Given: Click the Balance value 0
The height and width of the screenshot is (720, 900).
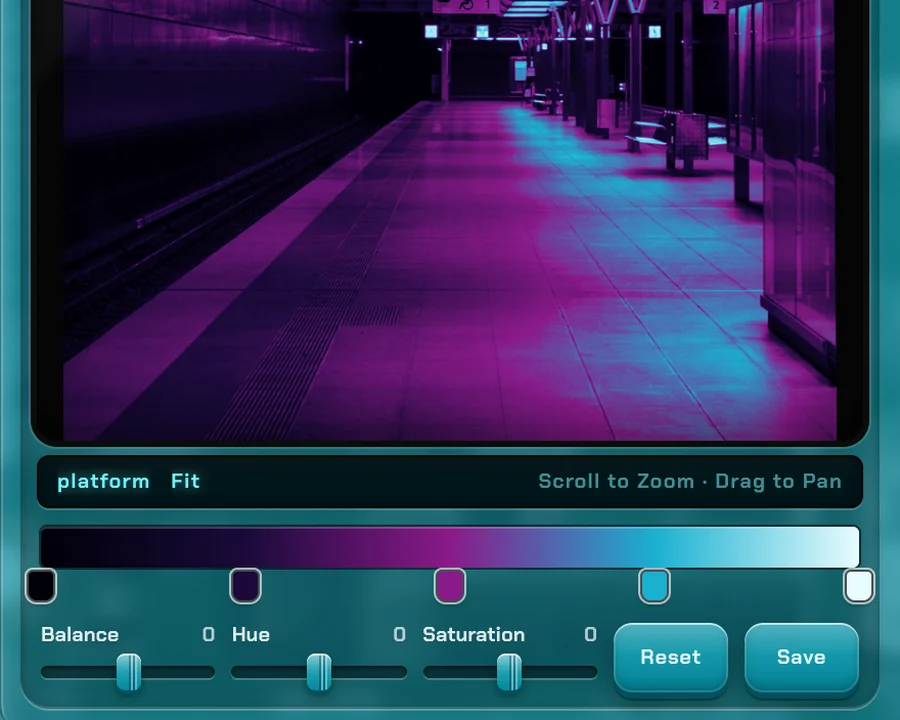Looking at the screenshot, I should pyautogui.click(x=208, y=634).
